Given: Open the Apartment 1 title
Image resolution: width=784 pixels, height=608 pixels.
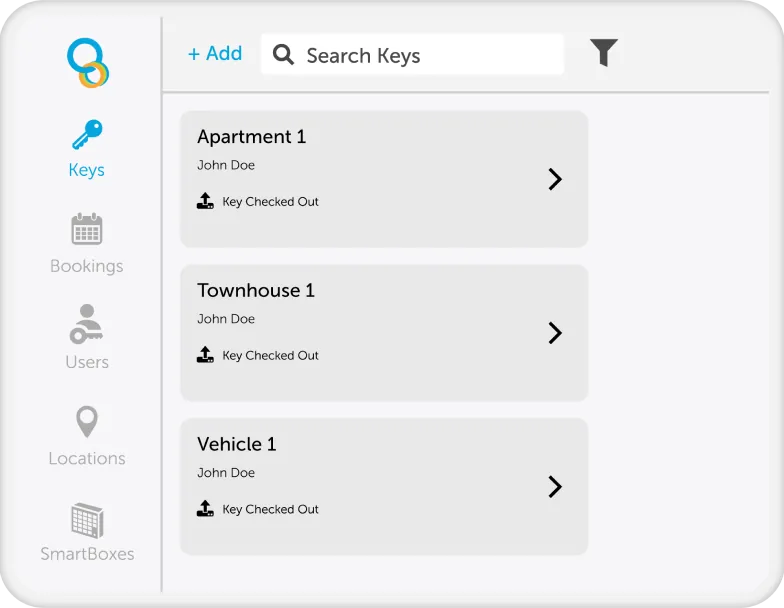Looking at the screenshot, I should (x=252, y=136).
